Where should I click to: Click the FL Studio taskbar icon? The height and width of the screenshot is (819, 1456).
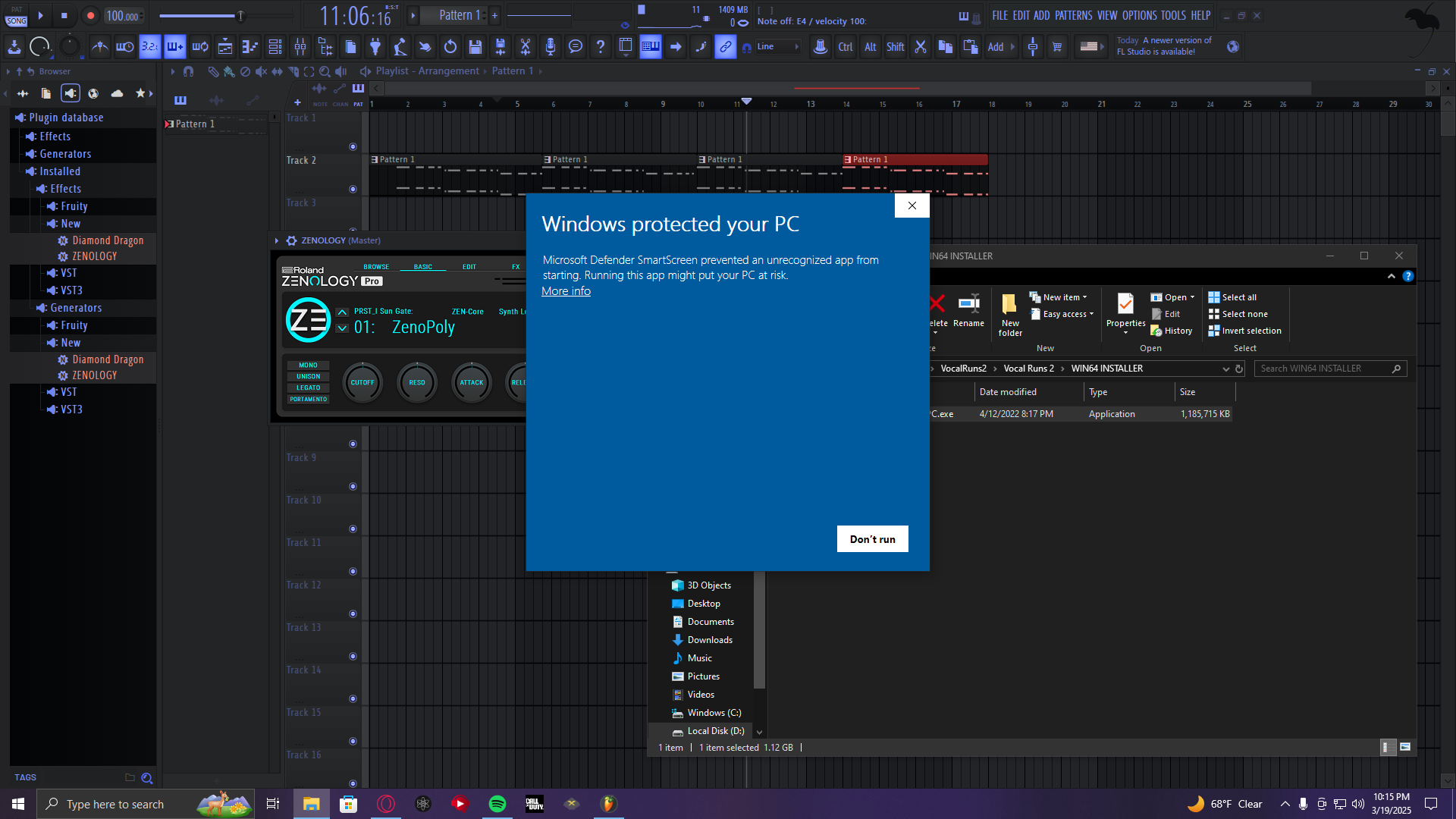click(608, 804)
